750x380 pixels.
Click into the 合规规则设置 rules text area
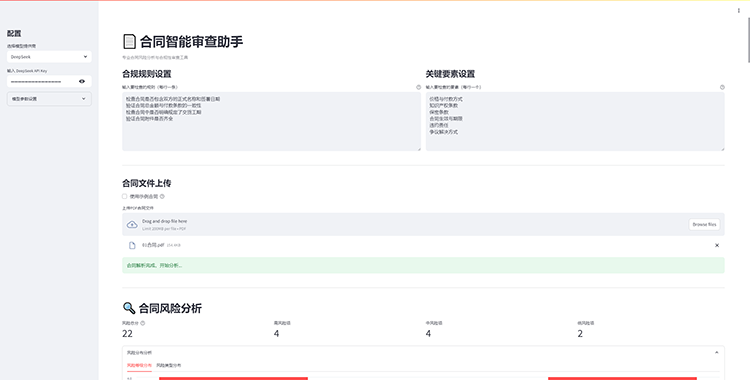tap(271, 122)
